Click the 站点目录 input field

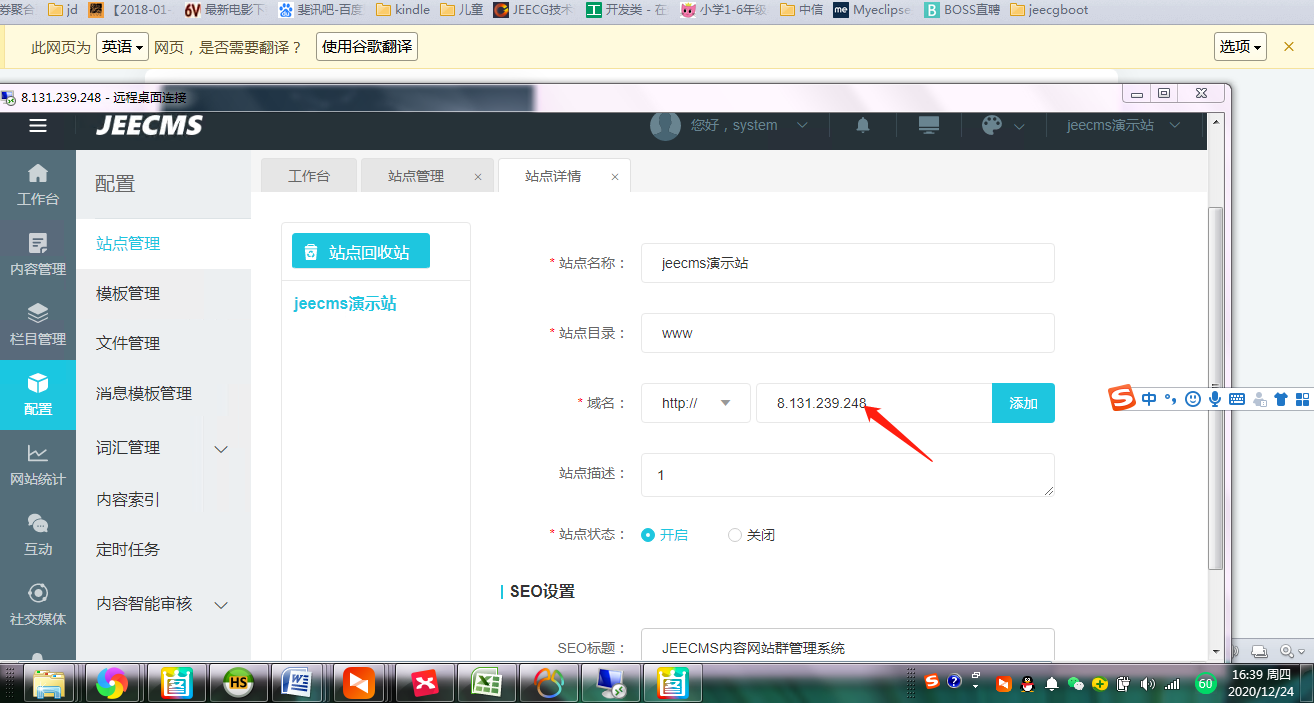pyautogui.click(x=848, y=333)
